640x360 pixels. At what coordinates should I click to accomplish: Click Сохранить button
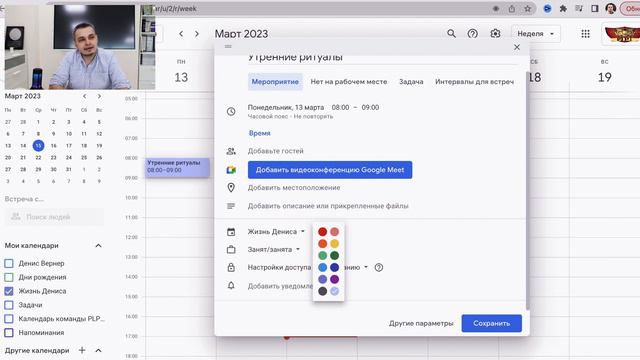coord(491,323)
